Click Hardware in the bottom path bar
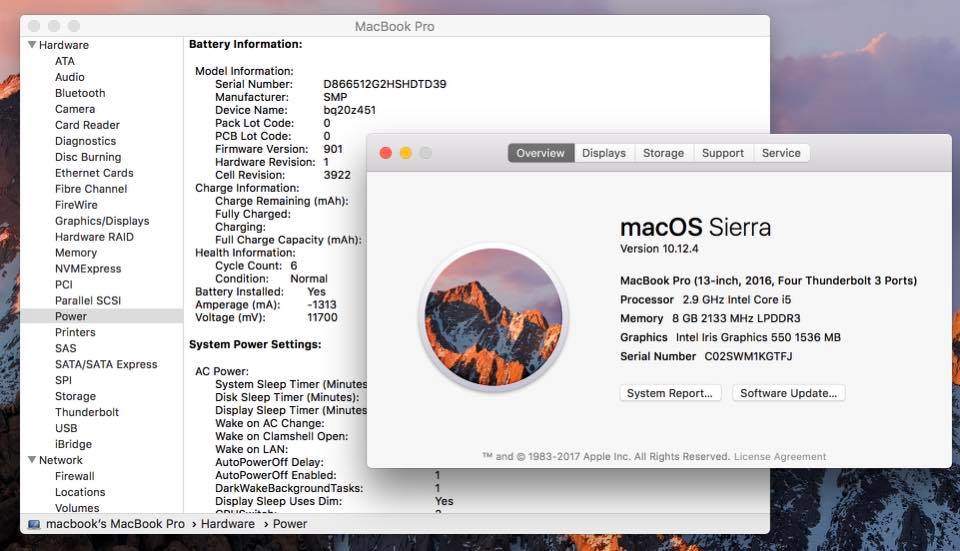The height and width of the screenshot is (551, 960). click(228, 524)
